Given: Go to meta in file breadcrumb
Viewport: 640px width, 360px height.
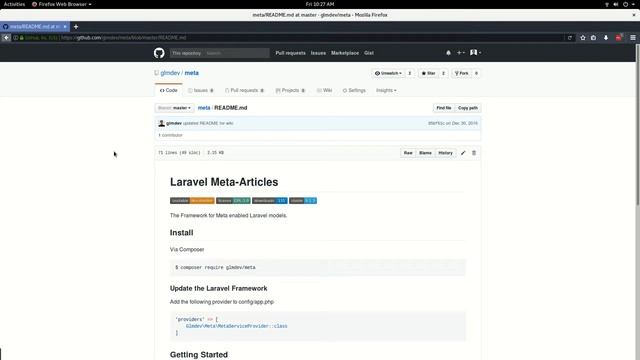Looking at the screenshot, I should tap(204, 108).
